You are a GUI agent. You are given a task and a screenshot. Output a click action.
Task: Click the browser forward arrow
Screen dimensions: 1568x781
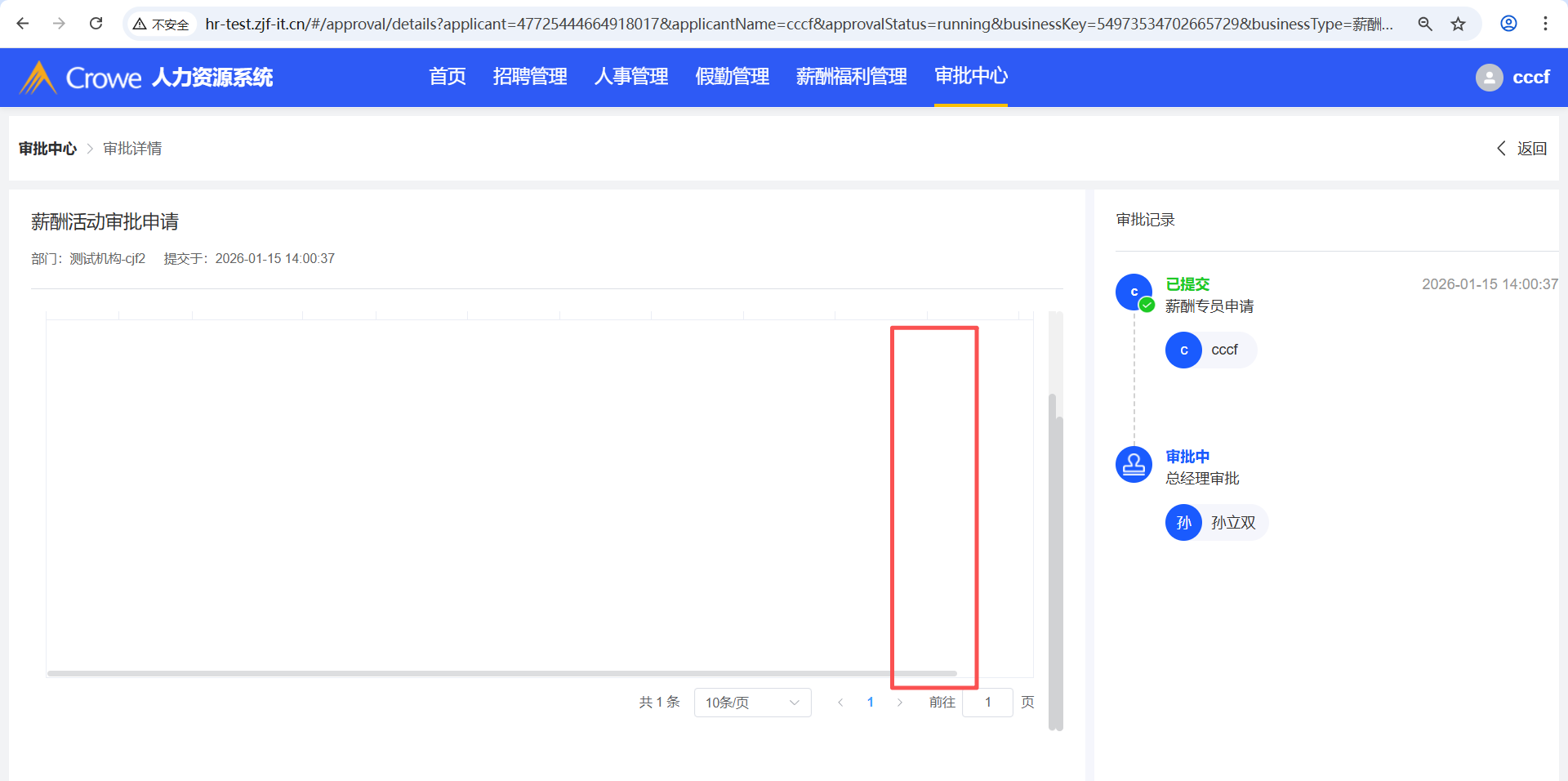tap(59, 24)
